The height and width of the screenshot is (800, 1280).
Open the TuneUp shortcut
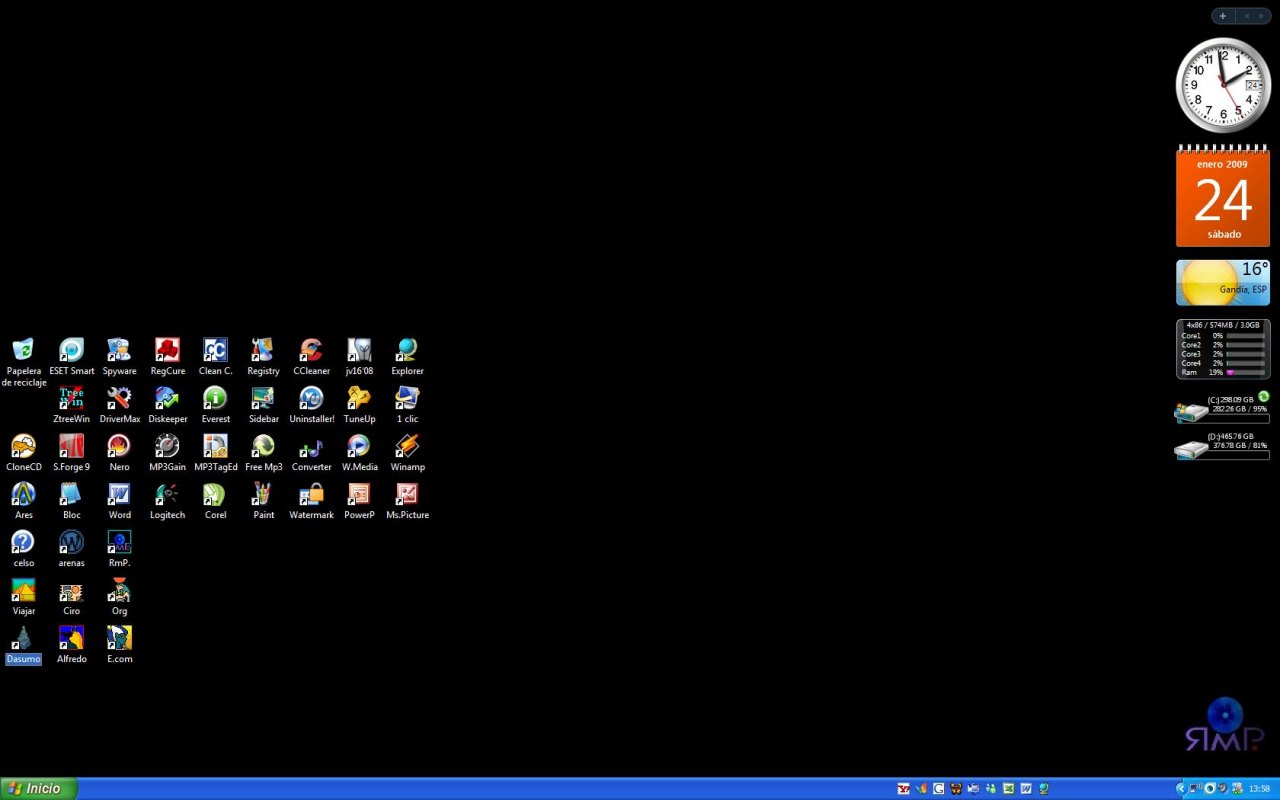pos(359,398)
